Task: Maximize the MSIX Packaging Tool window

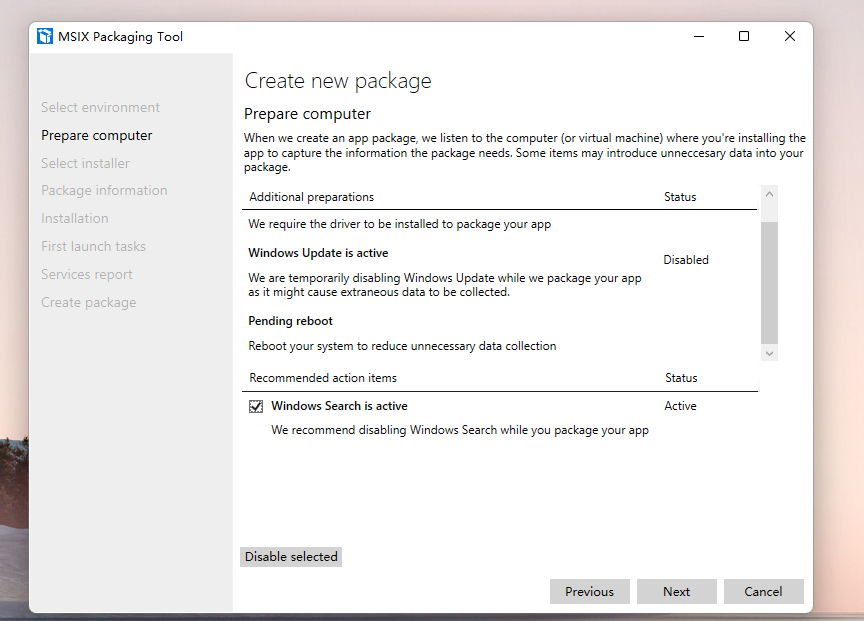Action: (x=744, y=36)
